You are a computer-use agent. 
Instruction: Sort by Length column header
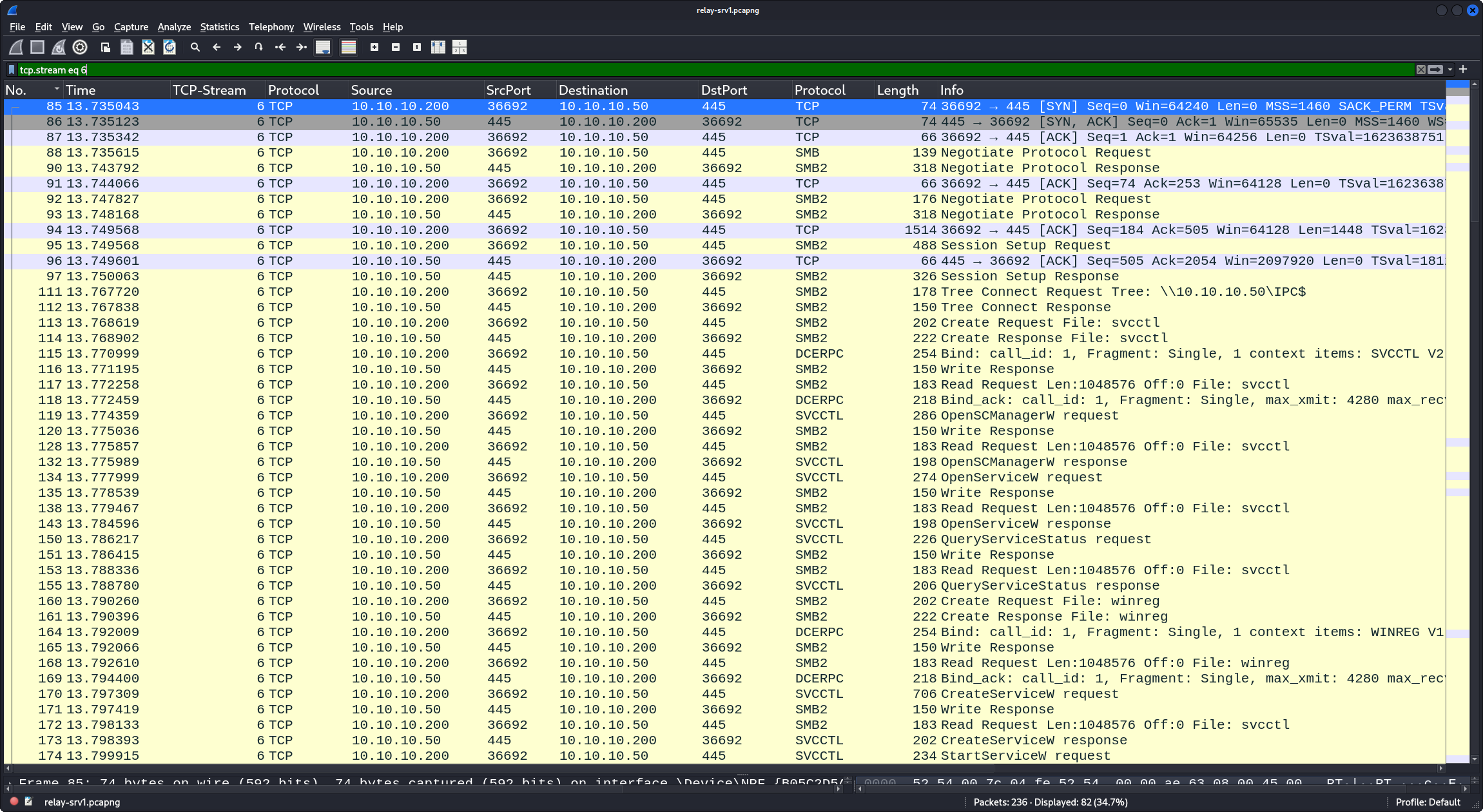pos(906,90)
